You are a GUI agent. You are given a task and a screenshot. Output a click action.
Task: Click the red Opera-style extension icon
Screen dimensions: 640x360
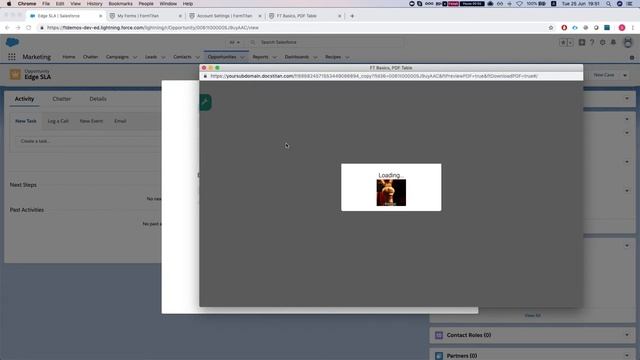click(x=564, y=28)
